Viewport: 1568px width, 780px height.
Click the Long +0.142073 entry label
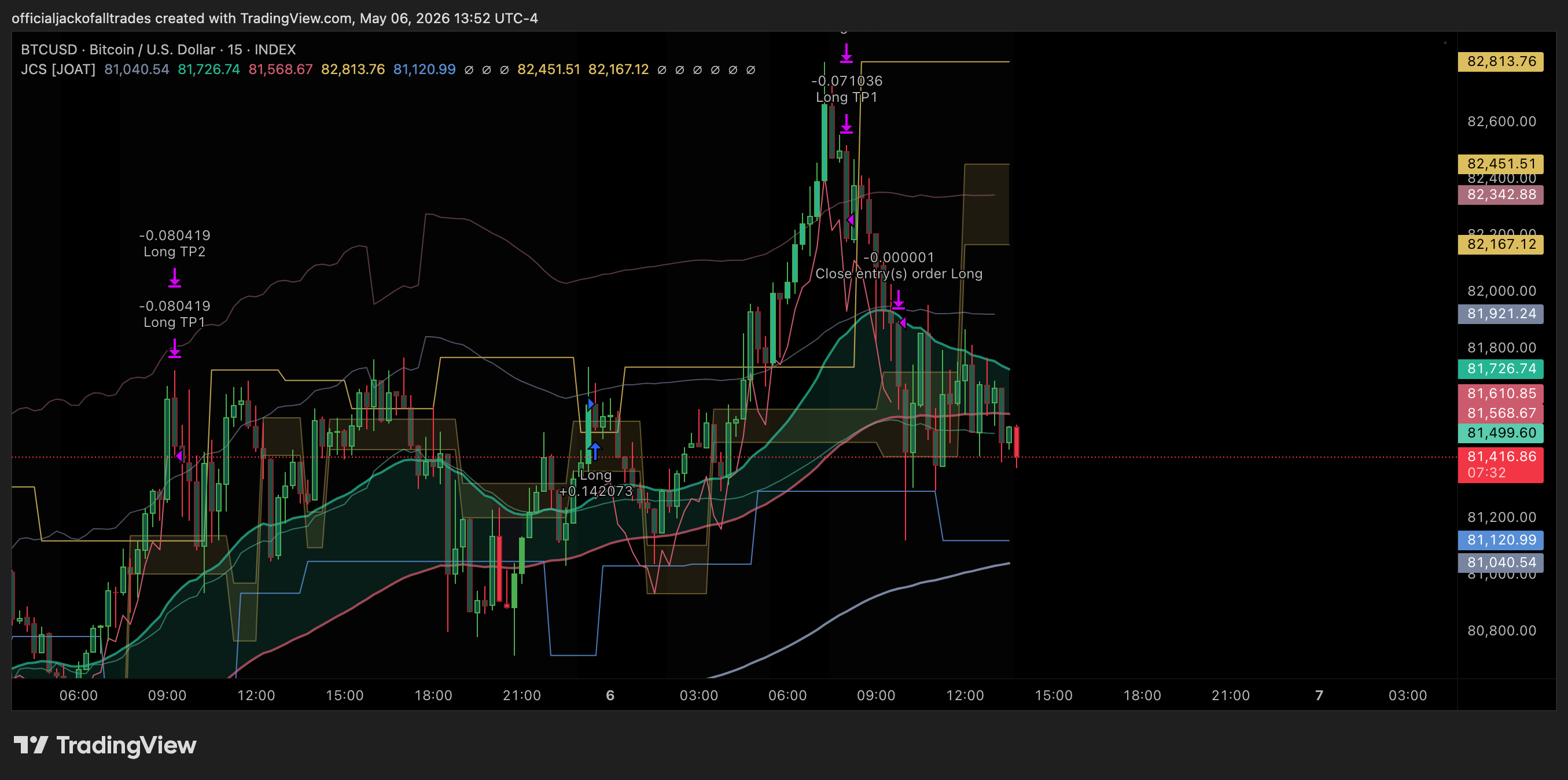coord(596,484)
